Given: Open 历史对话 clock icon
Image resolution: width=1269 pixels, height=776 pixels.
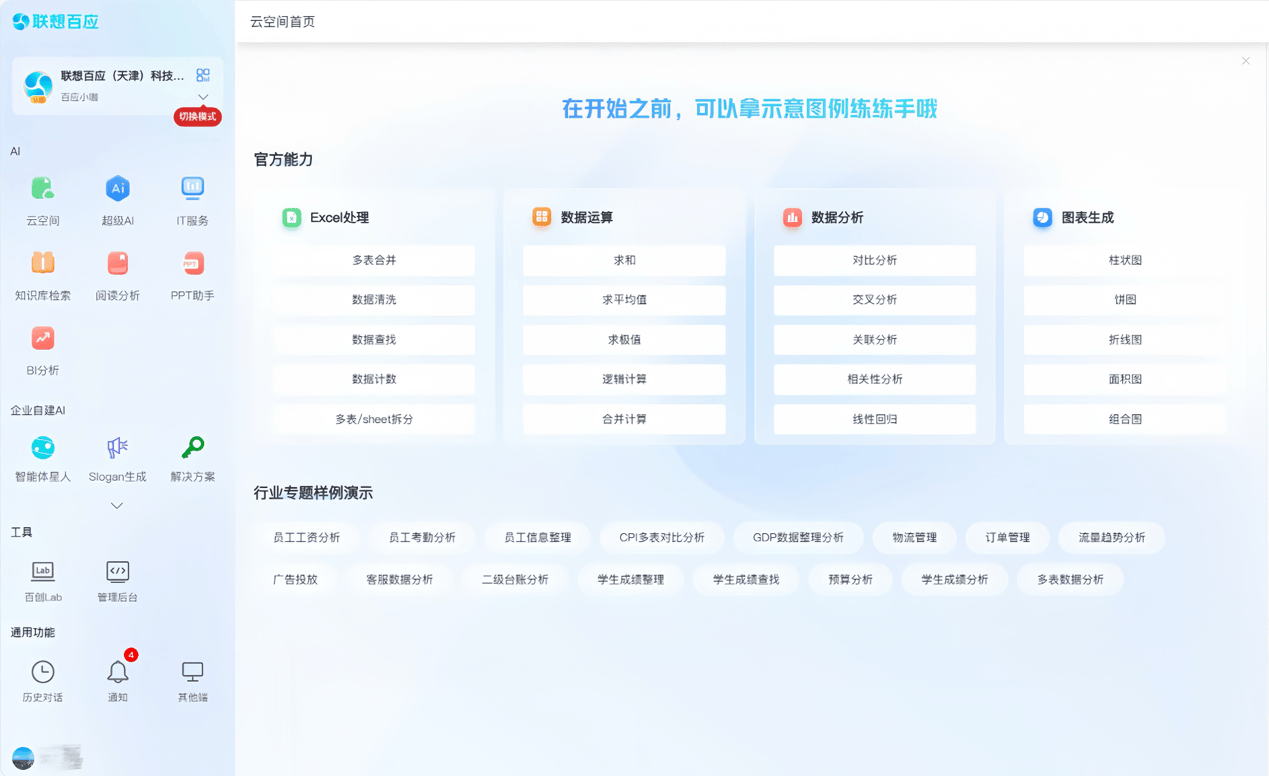Looking at the screenshot, I should coord(42,673).
